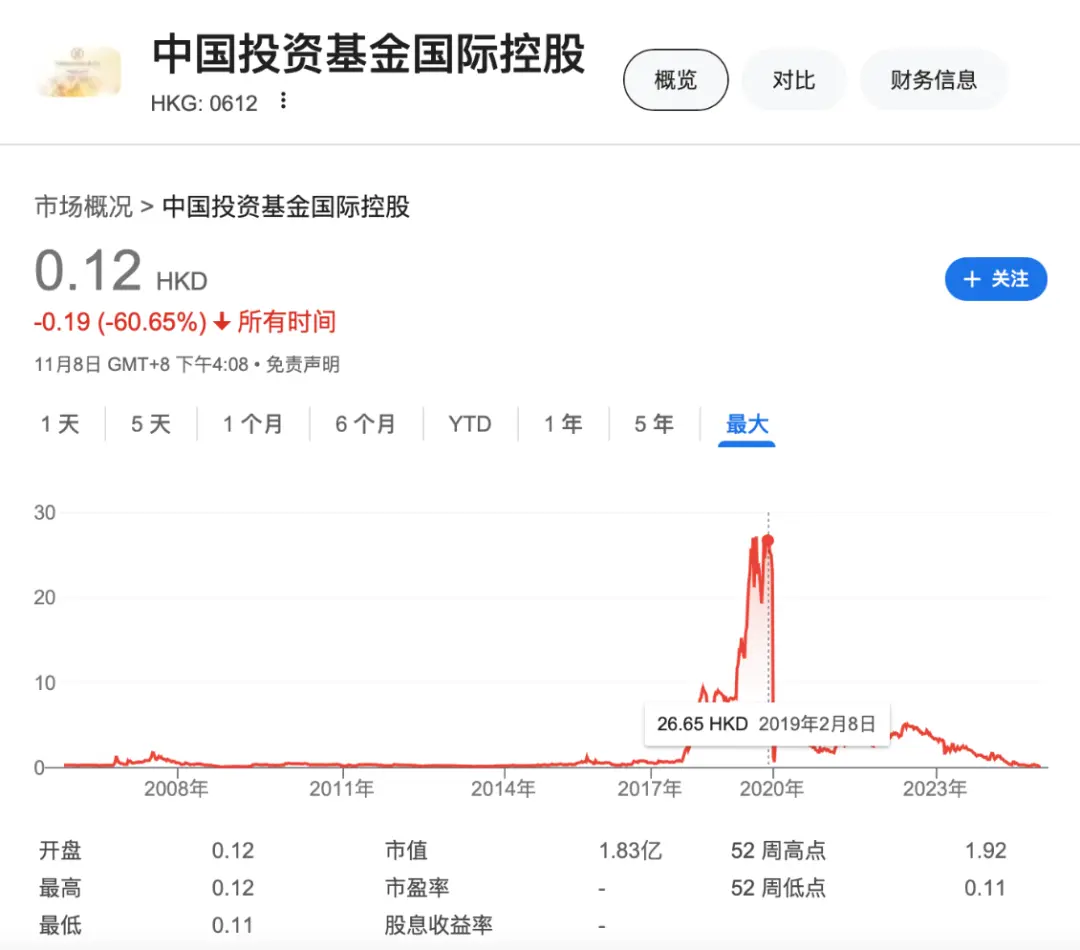Click the company logo thumbnail
Image resolution: width=1080 pixels, height=950 pixels.
(78, 73)
